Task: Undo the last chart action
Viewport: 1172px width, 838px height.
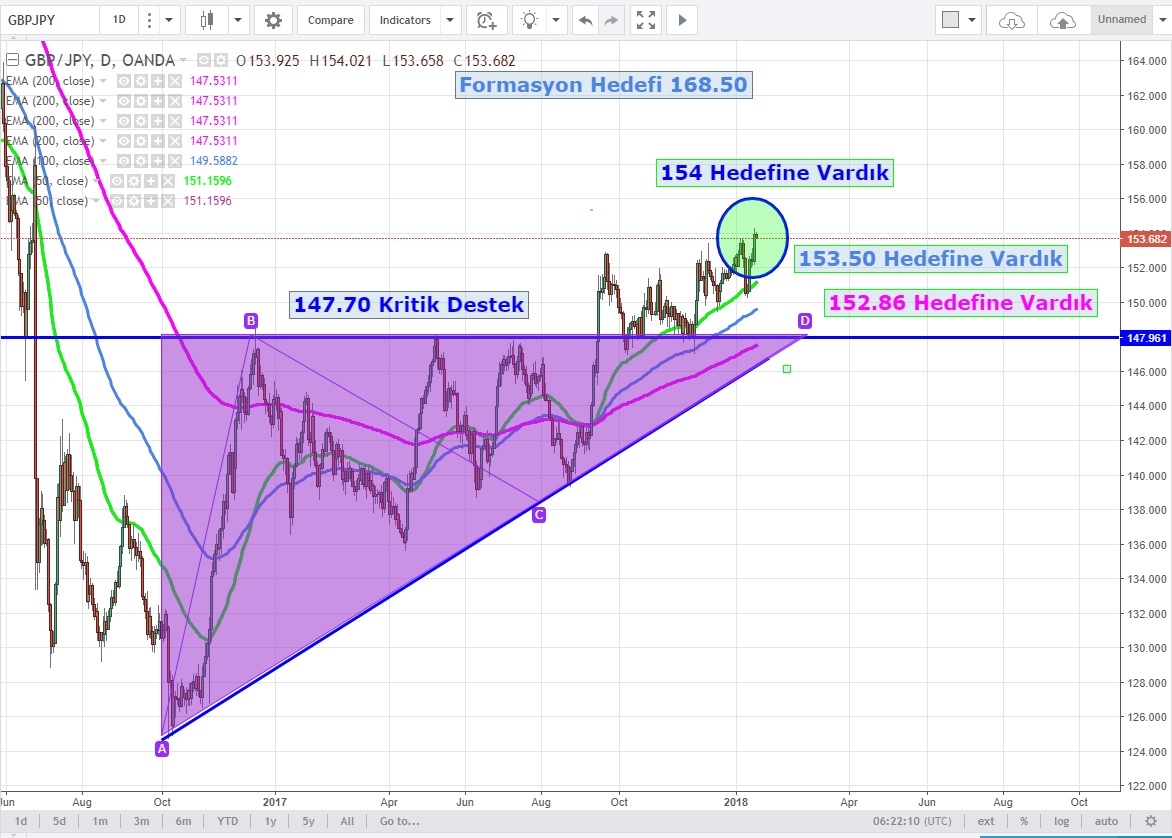Action: (x=585, y=20)
